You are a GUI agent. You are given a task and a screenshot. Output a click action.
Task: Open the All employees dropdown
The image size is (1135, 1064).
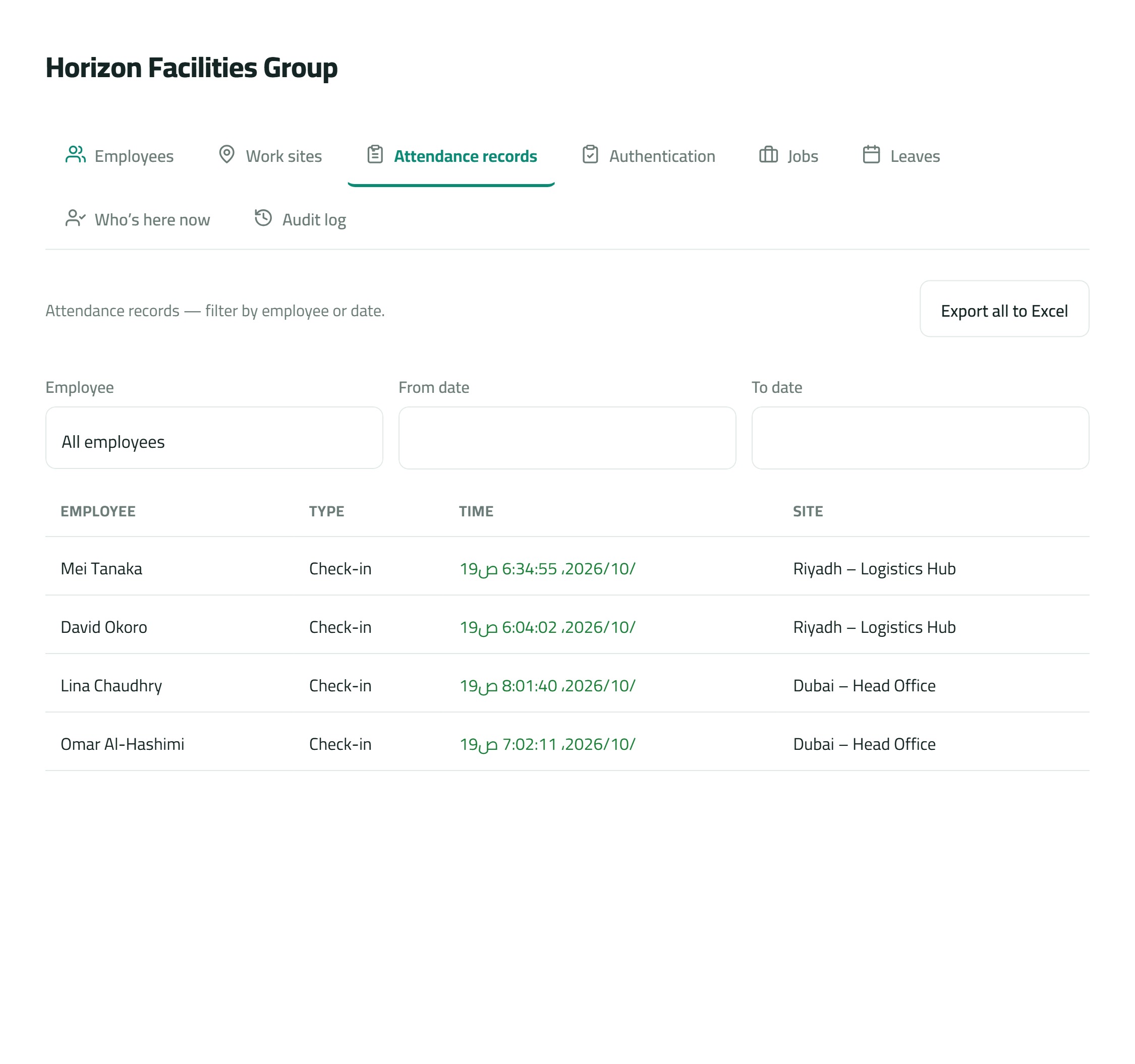[x=214, y=438]
